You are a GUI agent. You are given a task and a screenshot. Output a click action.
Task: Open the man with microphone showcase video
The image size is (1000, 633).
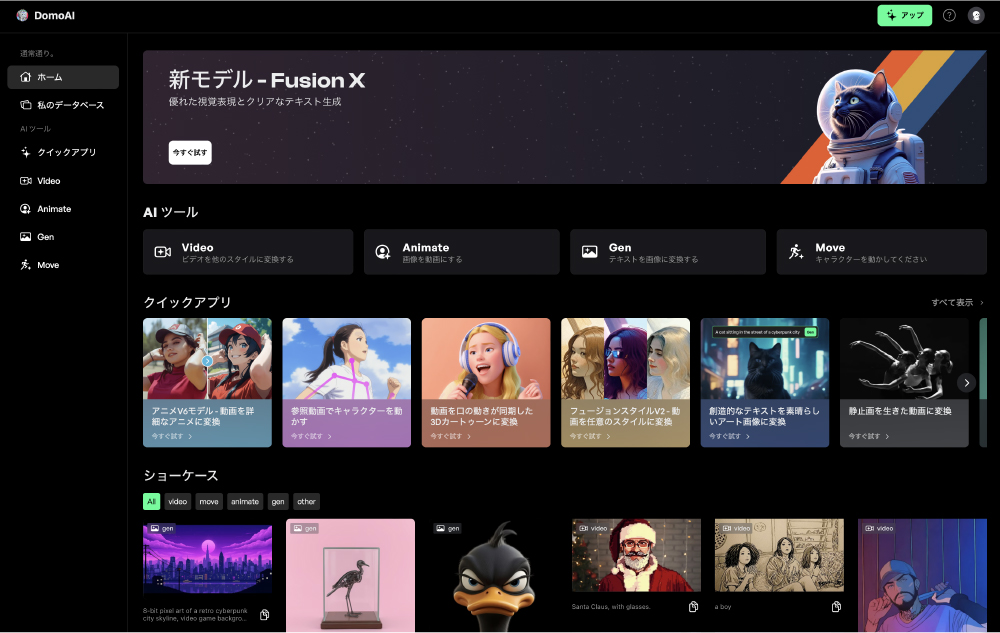point(922,575)
